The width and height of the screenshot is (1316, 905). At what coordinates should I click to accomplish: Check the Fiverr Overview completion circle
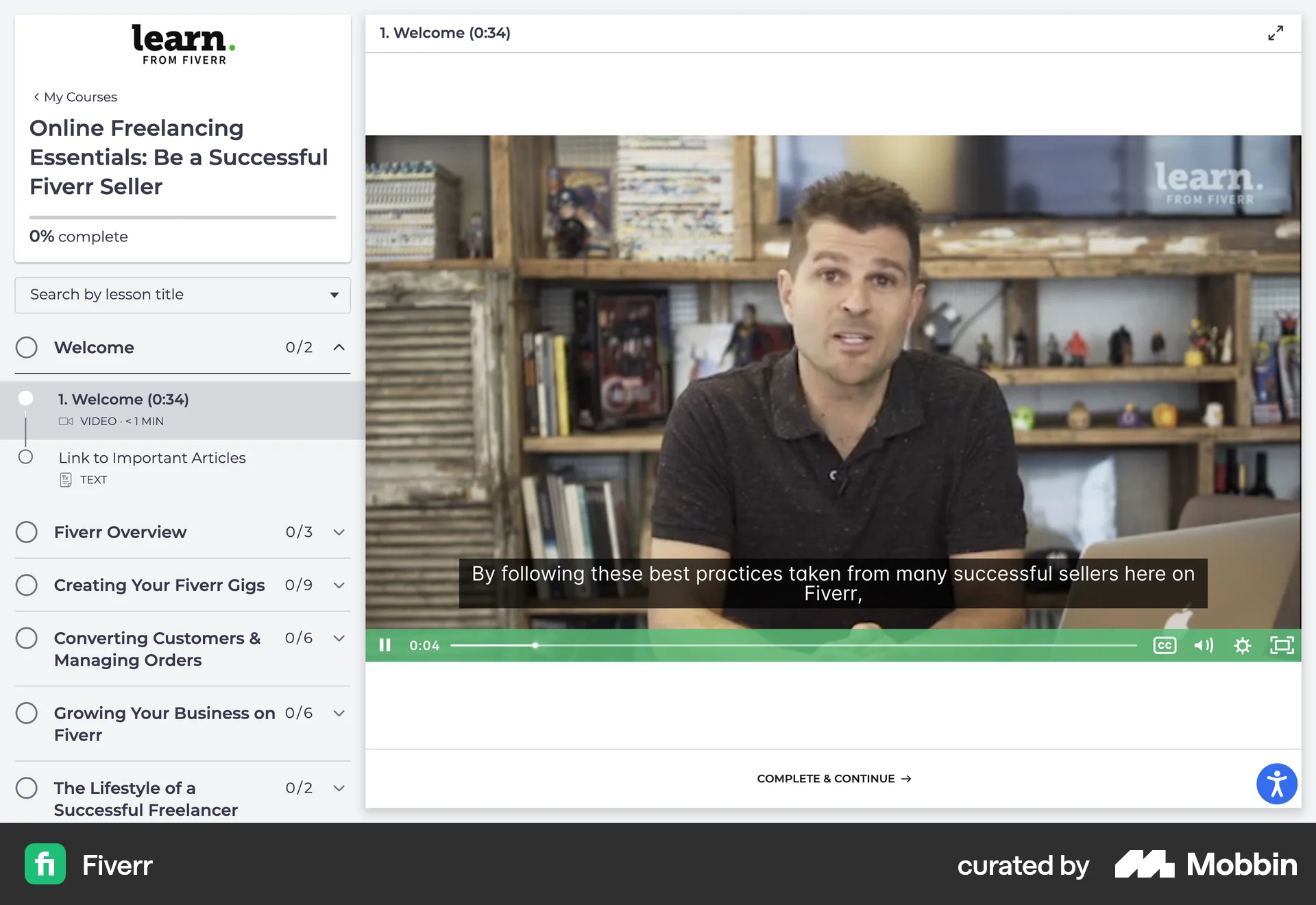tap(27, 531)
